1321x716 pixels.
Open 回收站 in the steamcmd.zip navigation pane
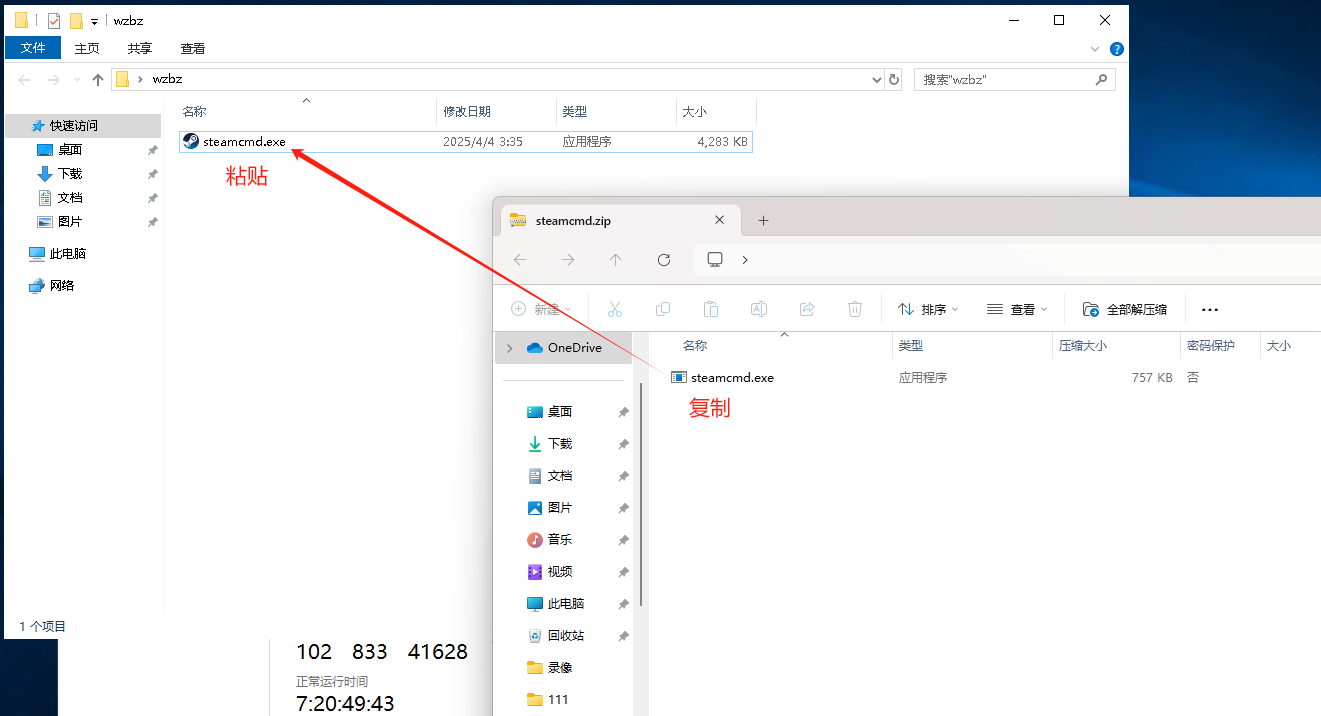tap(564, 635)
